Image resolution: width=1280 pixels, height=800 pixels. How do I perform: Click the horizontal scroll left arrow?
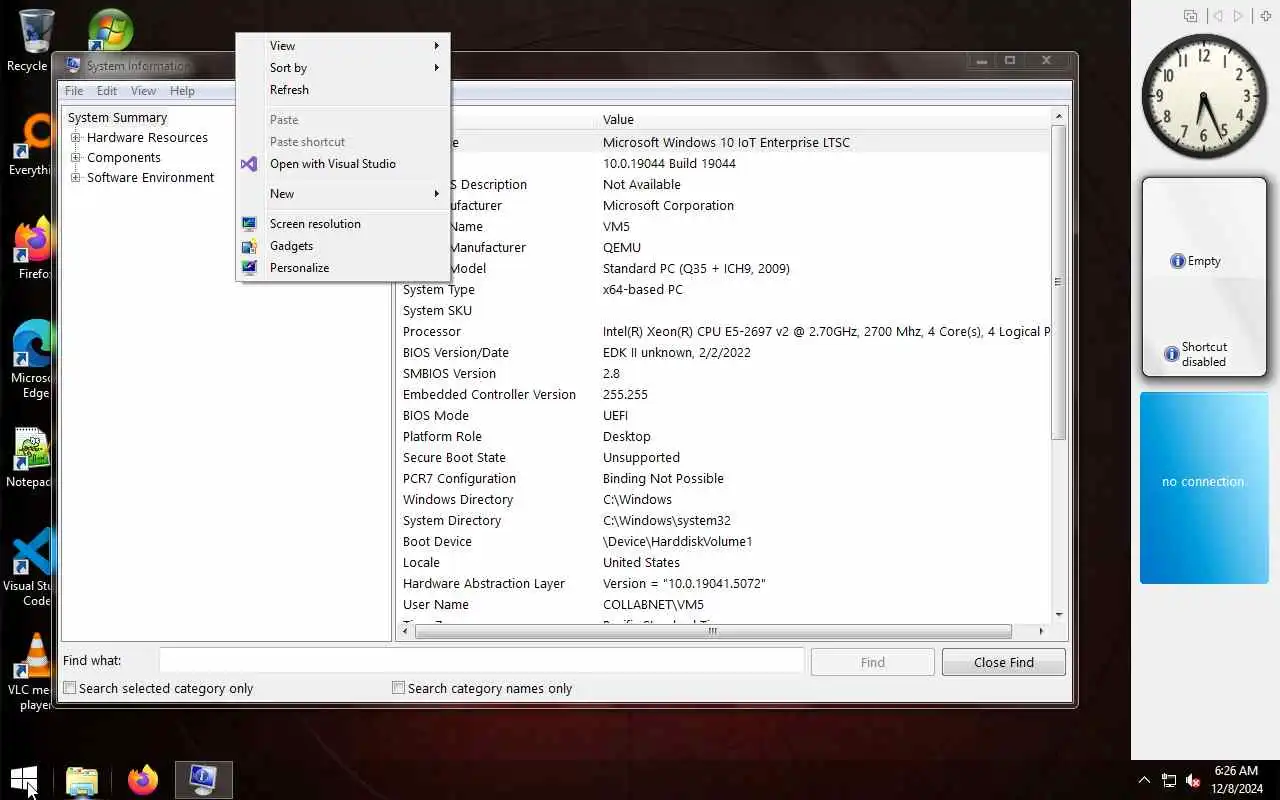click(x=405, y=631)
